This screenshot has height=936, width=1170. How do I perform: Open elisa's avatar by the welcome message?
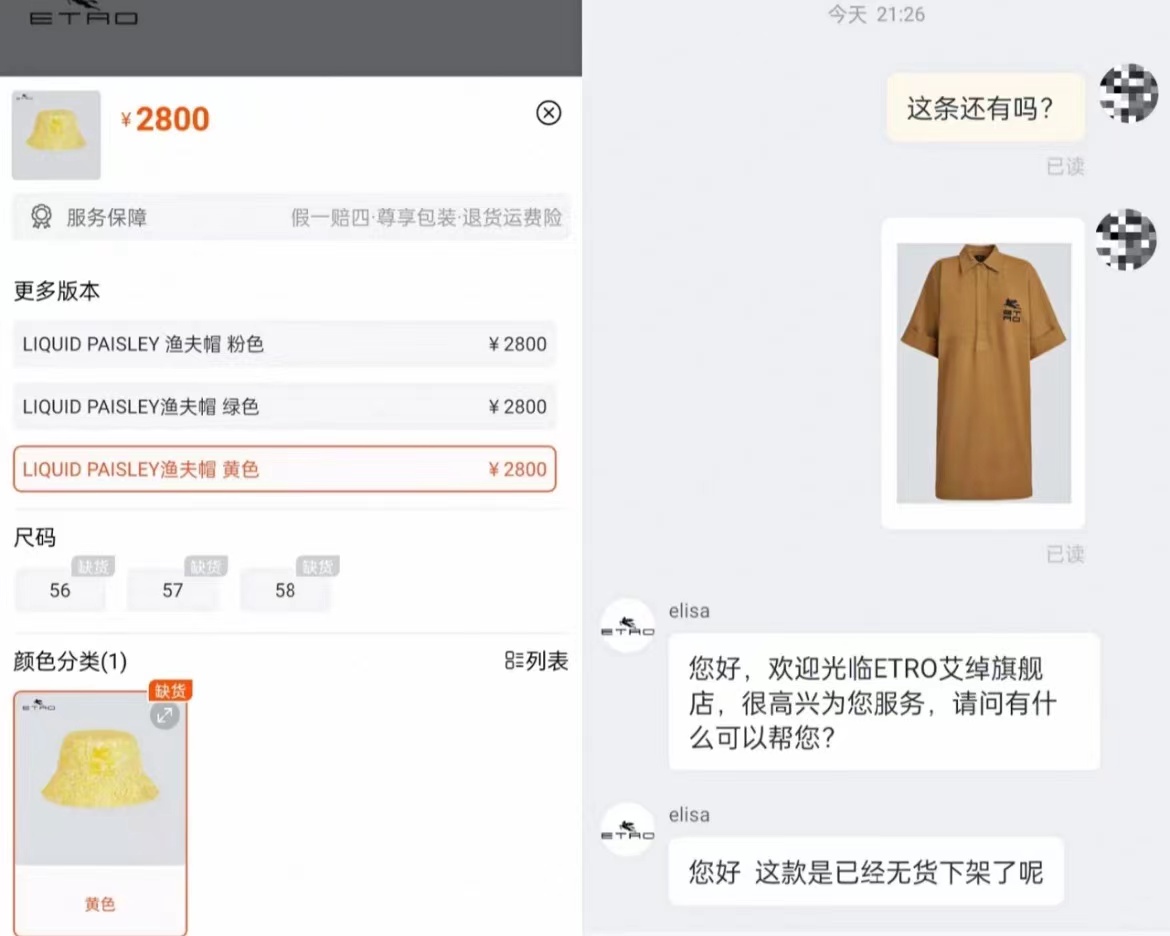point(628,627)
